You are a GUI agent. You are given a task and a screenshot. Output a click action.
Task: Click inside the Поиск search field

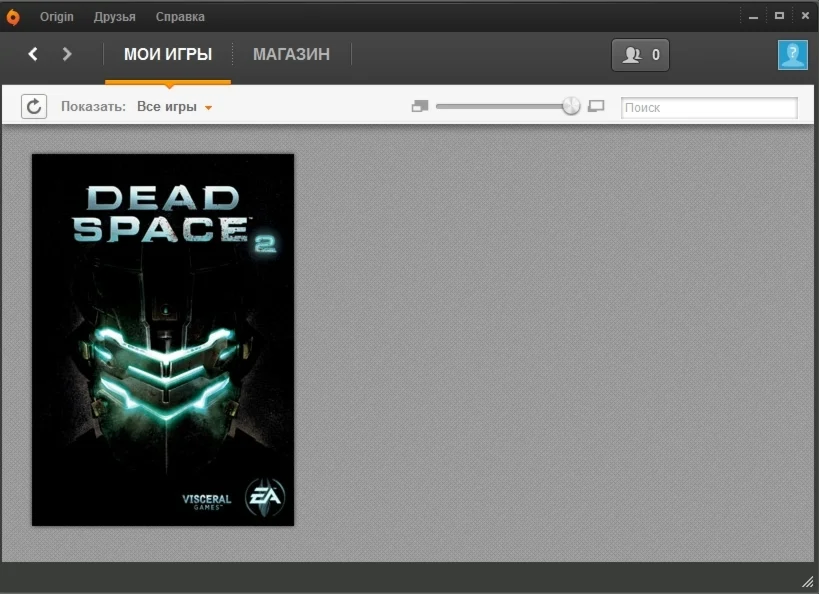pos(708,106)
